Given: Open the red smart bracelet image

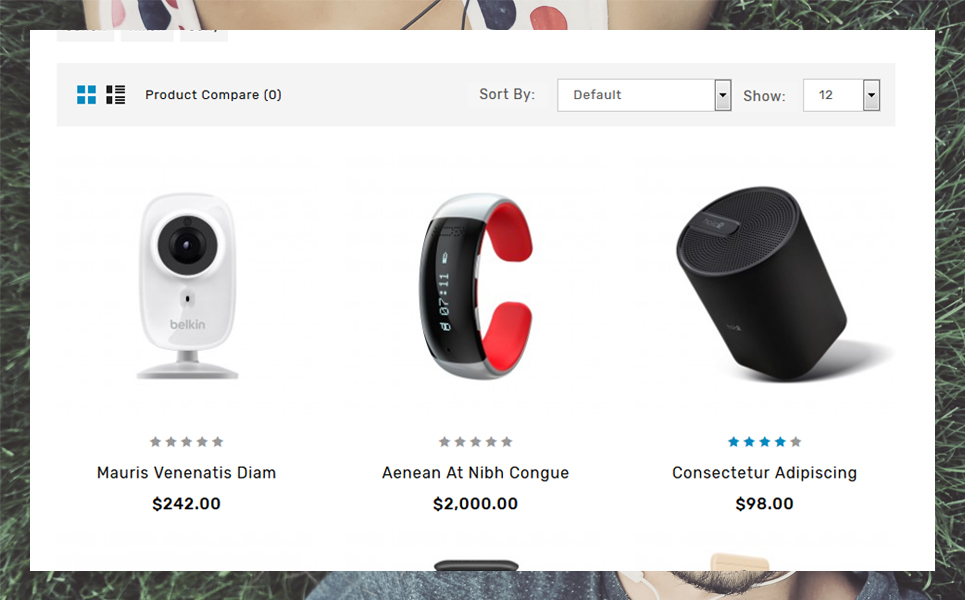Looking at the screenshot, I should (476, 286).
